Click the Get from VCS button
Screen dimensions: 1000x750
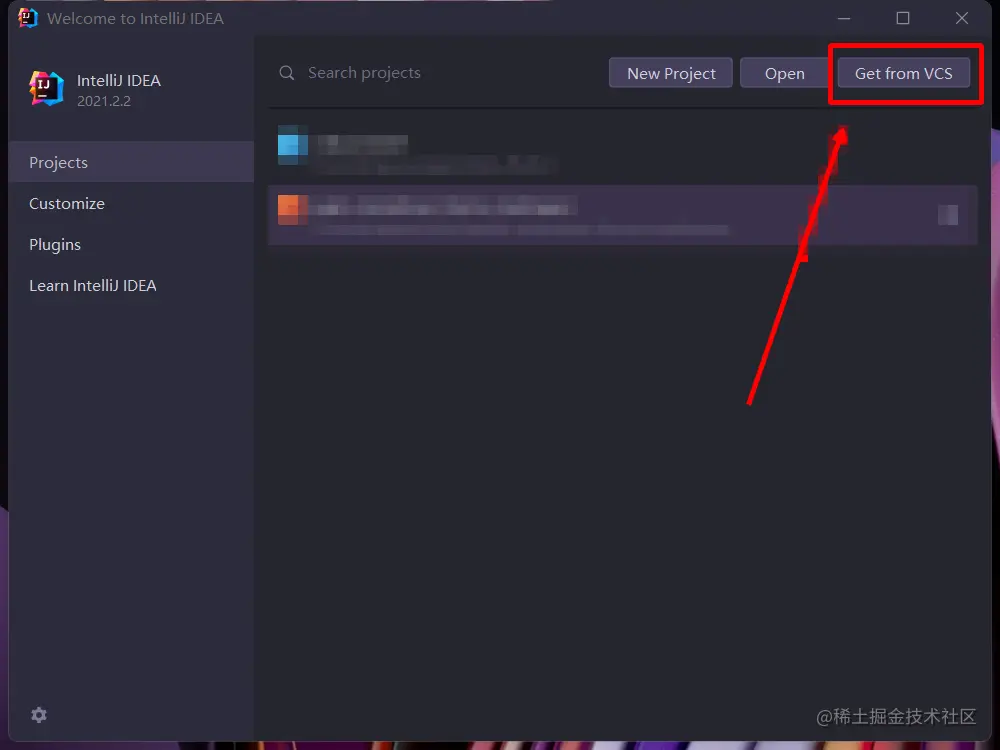903,73
